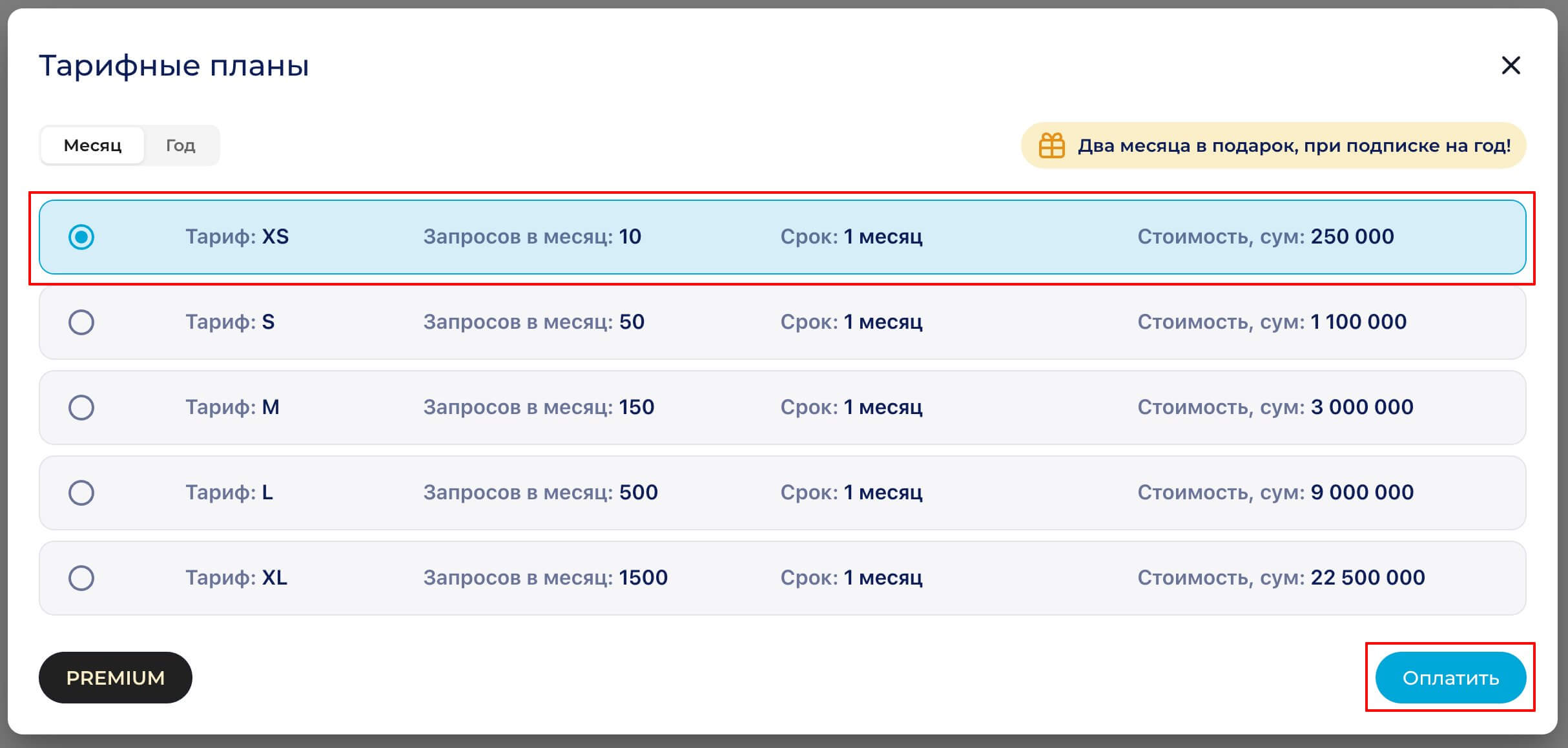This screenshot has width=1568, height=748.
Task: Click the price 1 100 000 for S
Action: [1358, 322]
